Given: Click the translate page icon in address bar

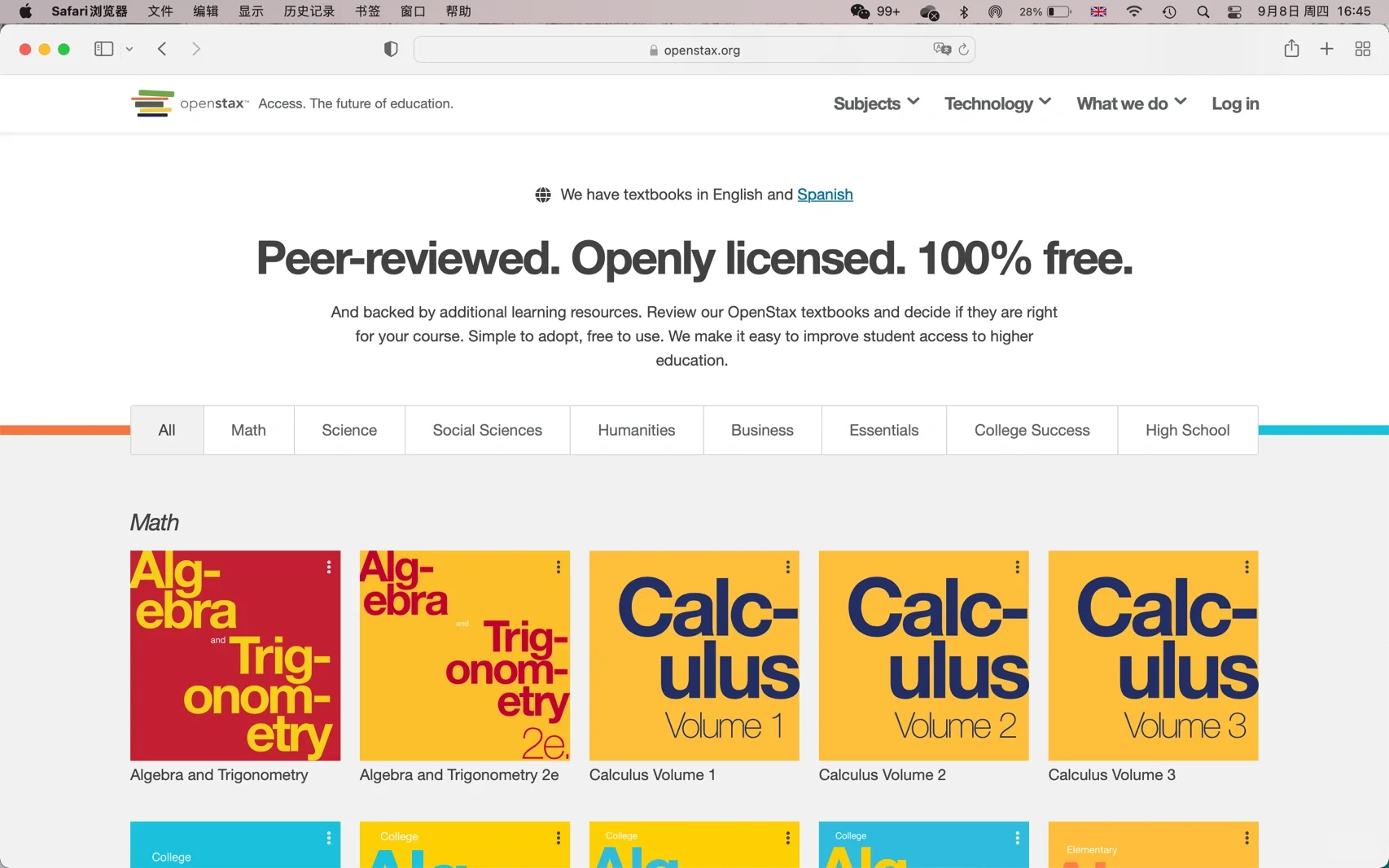Looking at the screenshot, I should (x=942, y=49).
